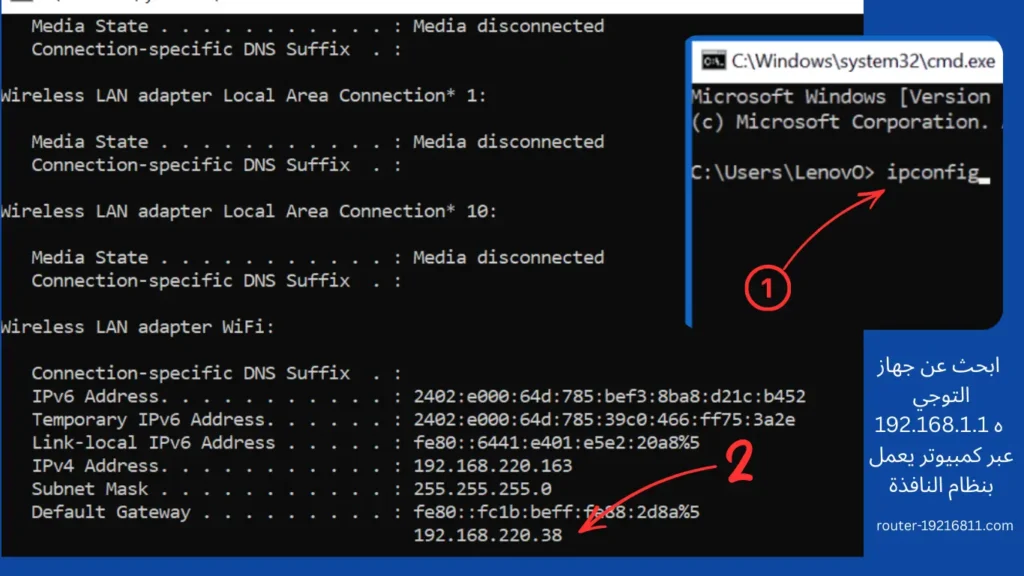Click the red handwritten number 2 annotation
The image size is (1024, 576).
(739, 467)
